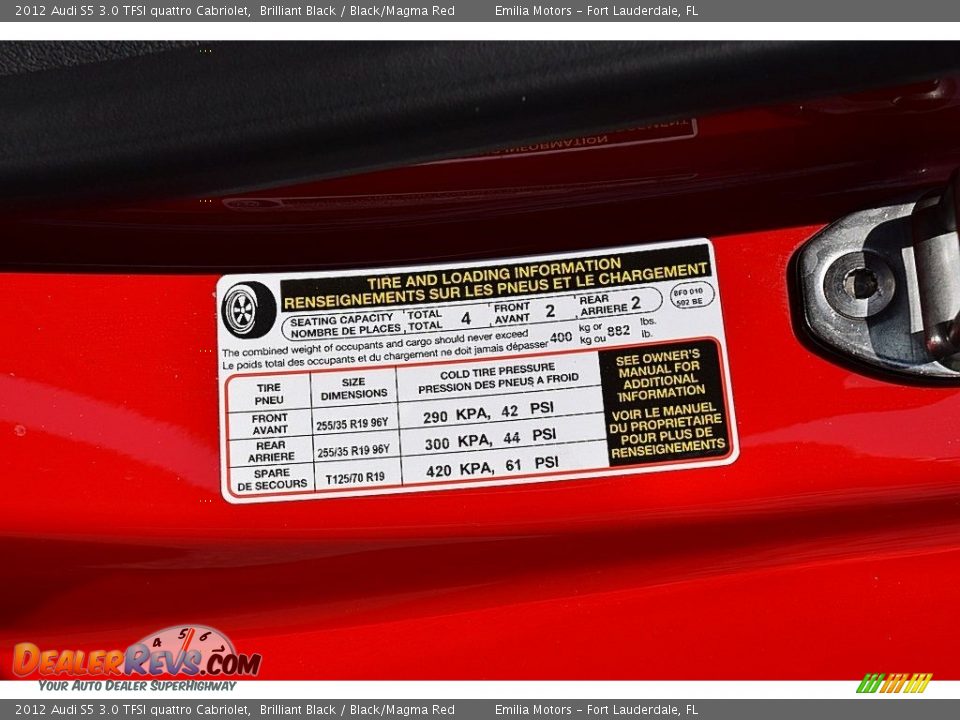Click the tire icon on the label
Image resolution: width=960 pixels, height=720 pixels.
(x=244, y=309)
